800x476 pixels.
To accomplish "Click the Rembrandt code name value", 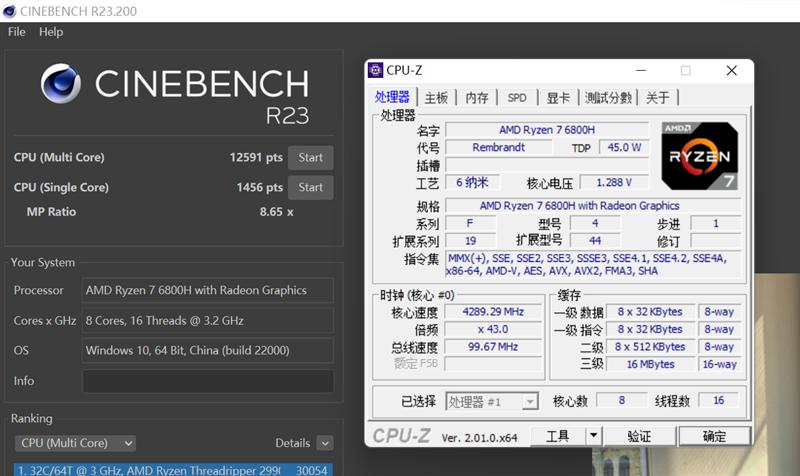I will coord(498,147).
